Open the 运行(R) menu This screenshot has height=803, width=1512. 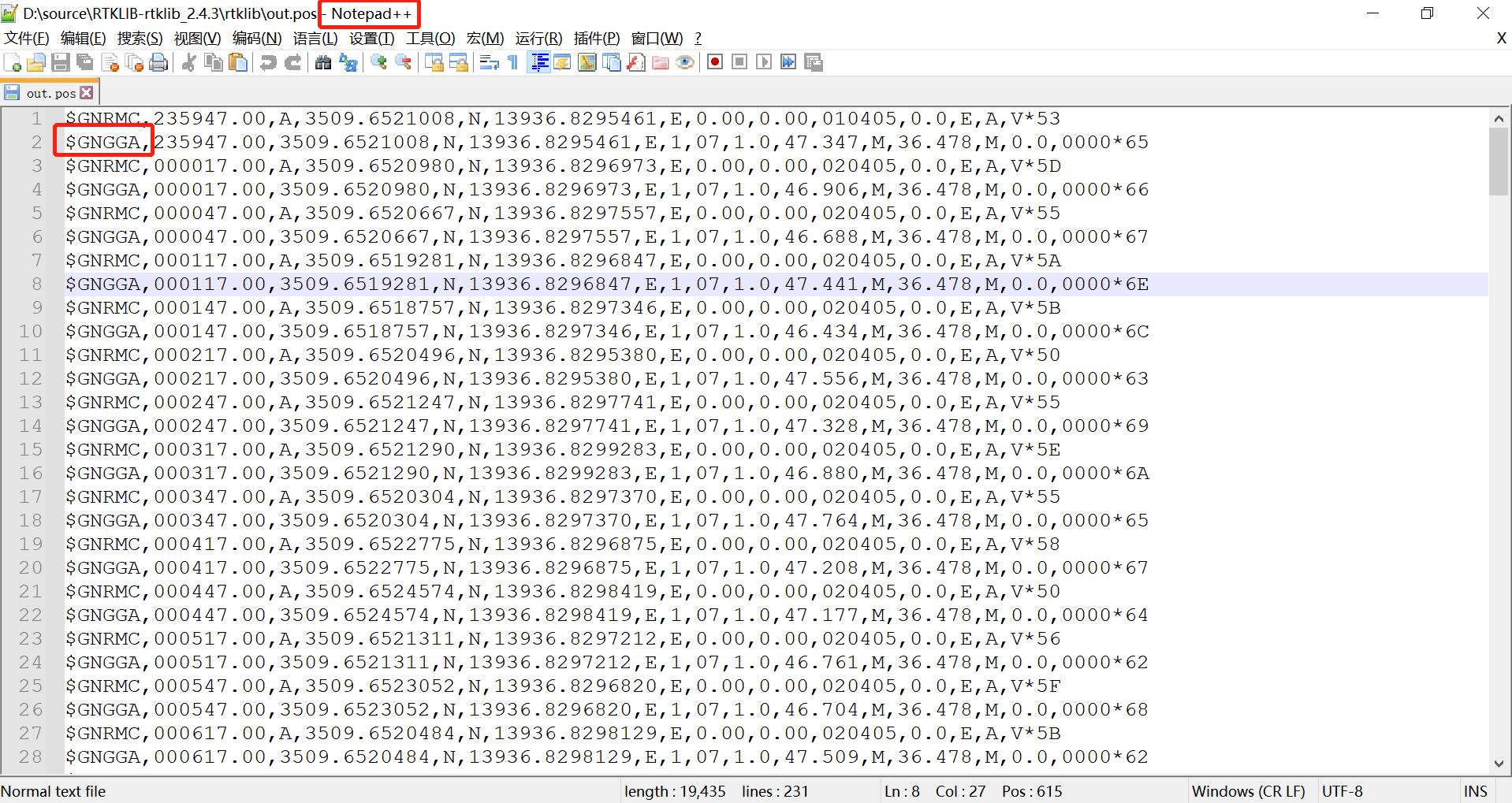539,39
